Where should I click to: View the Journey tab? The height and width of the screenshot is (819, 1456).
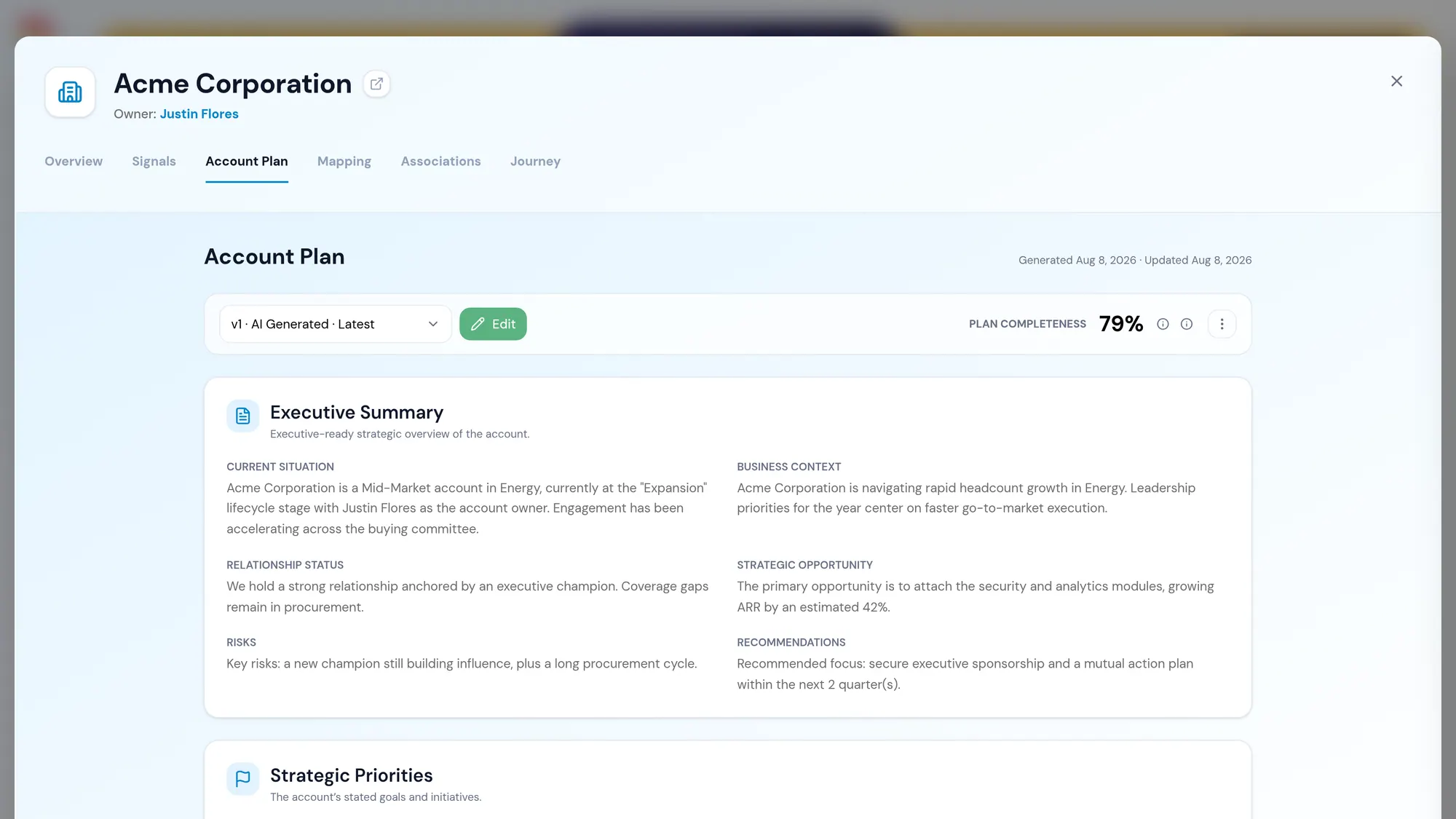pos(535,161)
